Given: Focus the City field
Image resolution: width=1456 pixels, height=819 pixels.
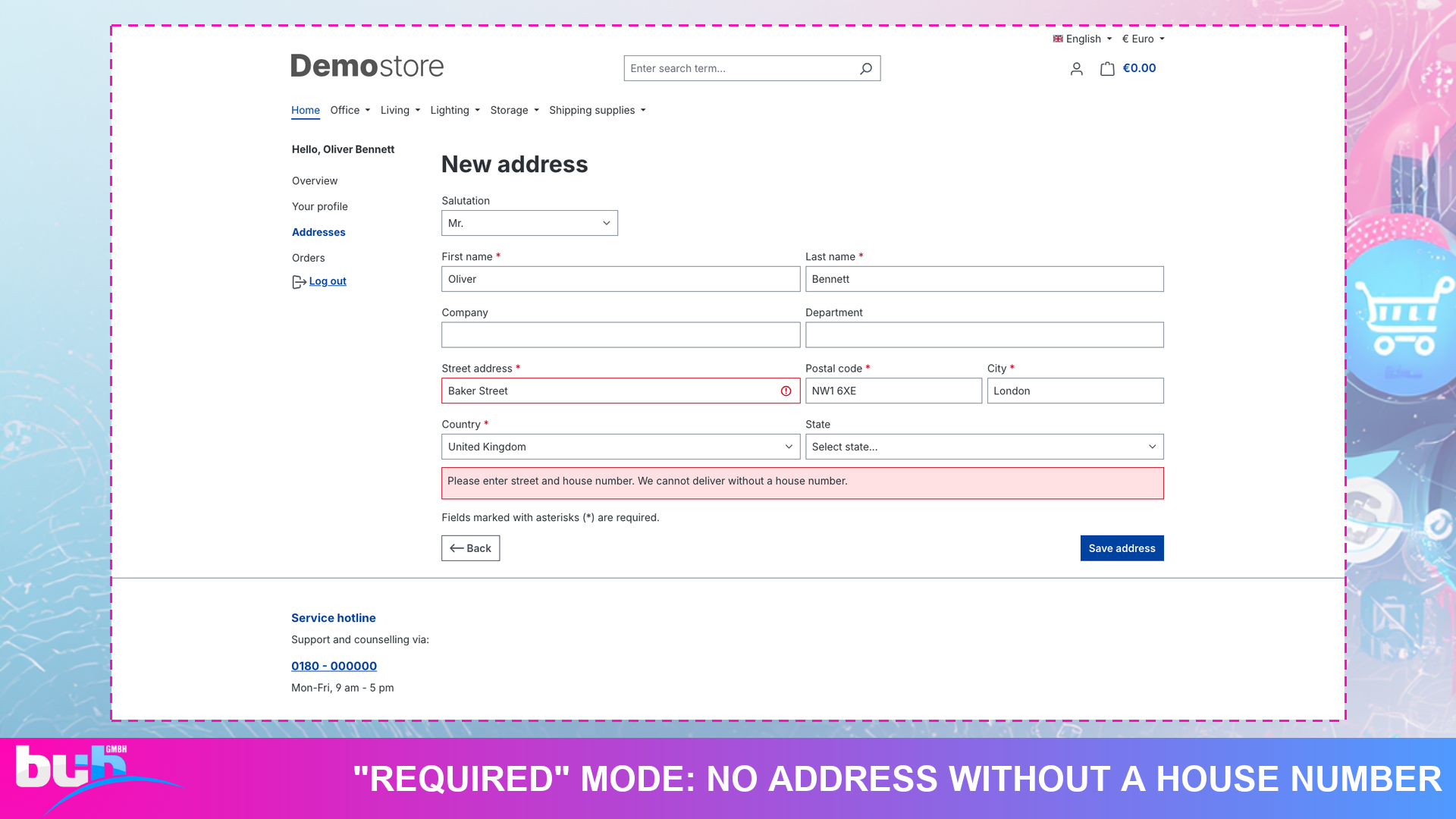Looking at the screenshot, I should point(1075,391).
